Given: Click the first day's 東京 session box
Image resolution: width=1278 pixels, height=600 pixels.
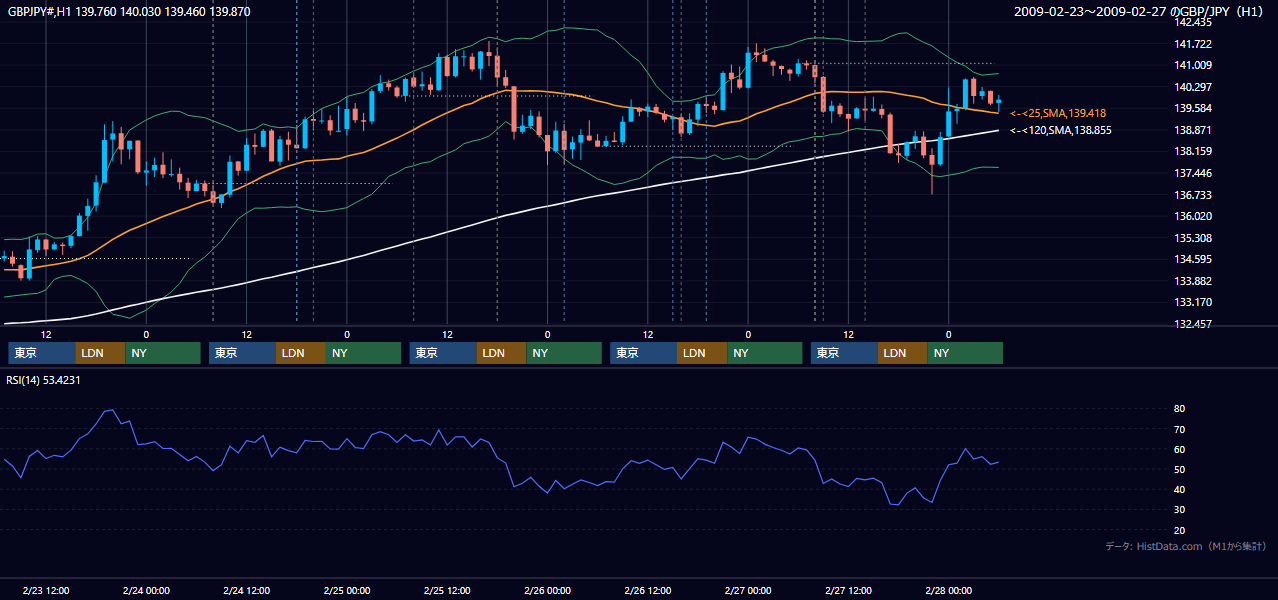Looking at the screenshot, I should click(x=41, y=353).
